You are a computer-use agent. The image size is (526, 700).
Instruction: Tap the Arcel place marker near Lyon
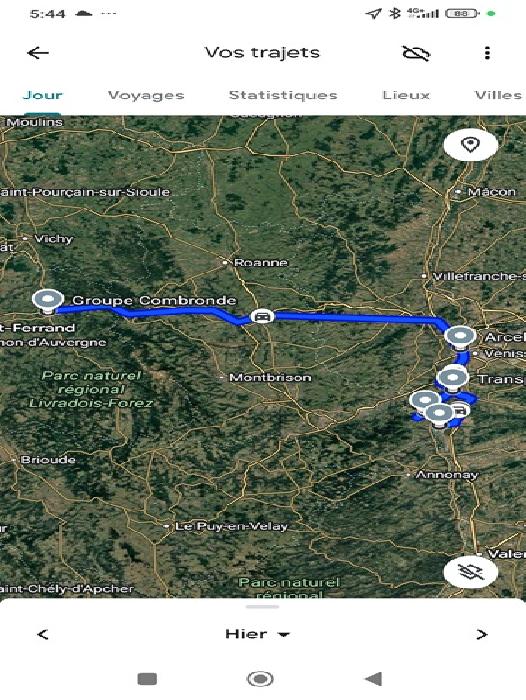pyautogui.click(x=460, y=338)
